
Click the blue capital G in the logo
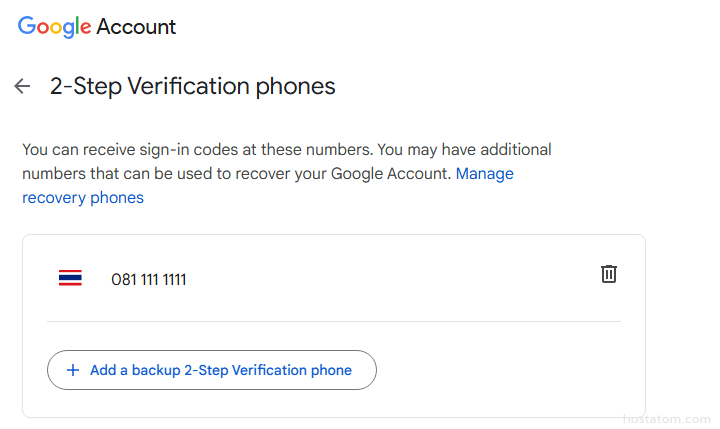point(27,26)
